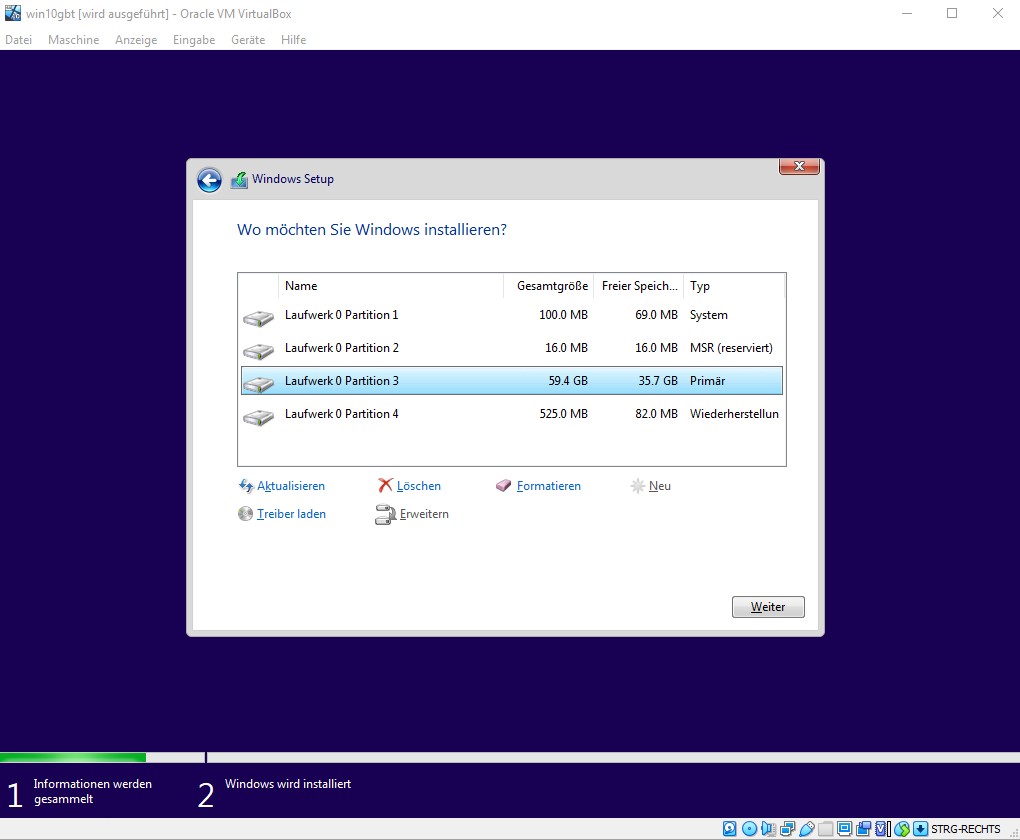Click the Löschen link
This screenshot has height=840, width=1020.
coord(419,486)
